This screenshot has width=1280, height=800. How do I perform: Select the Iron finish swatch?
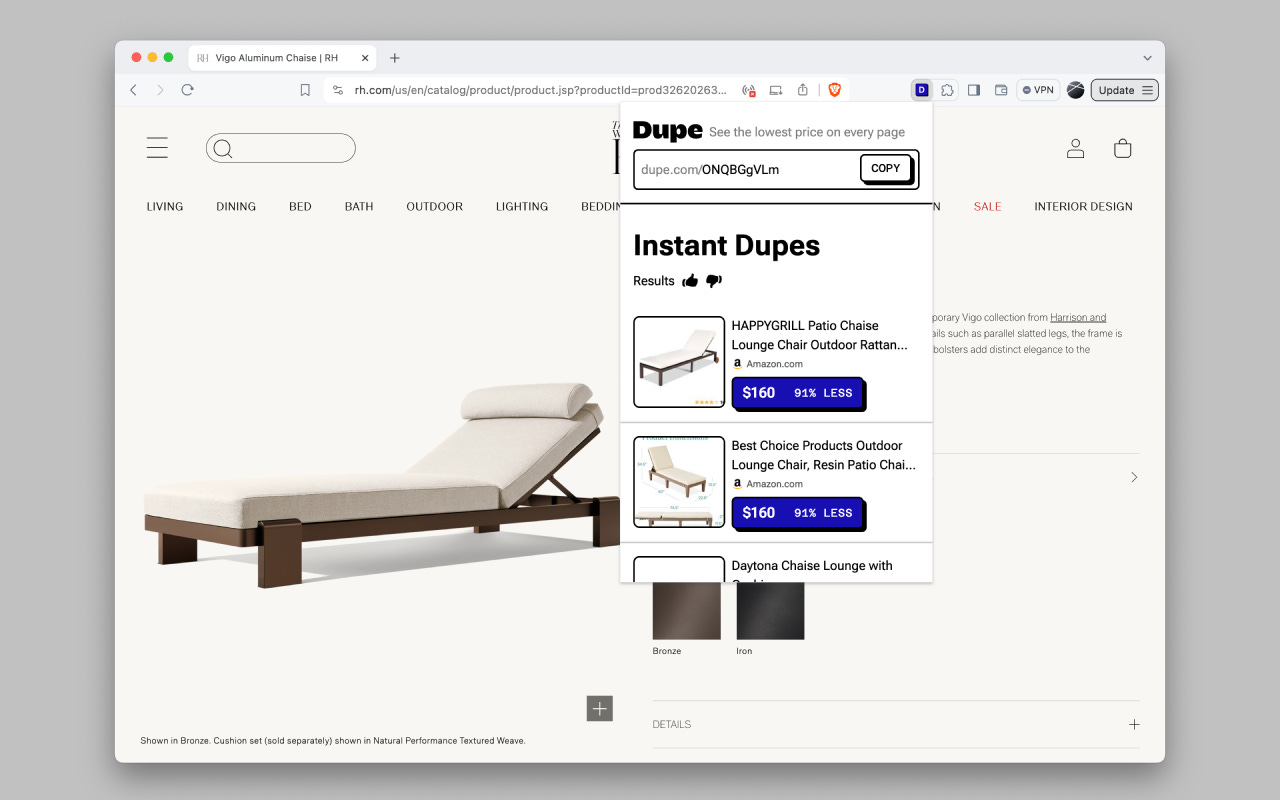click(x=770, y=610)
